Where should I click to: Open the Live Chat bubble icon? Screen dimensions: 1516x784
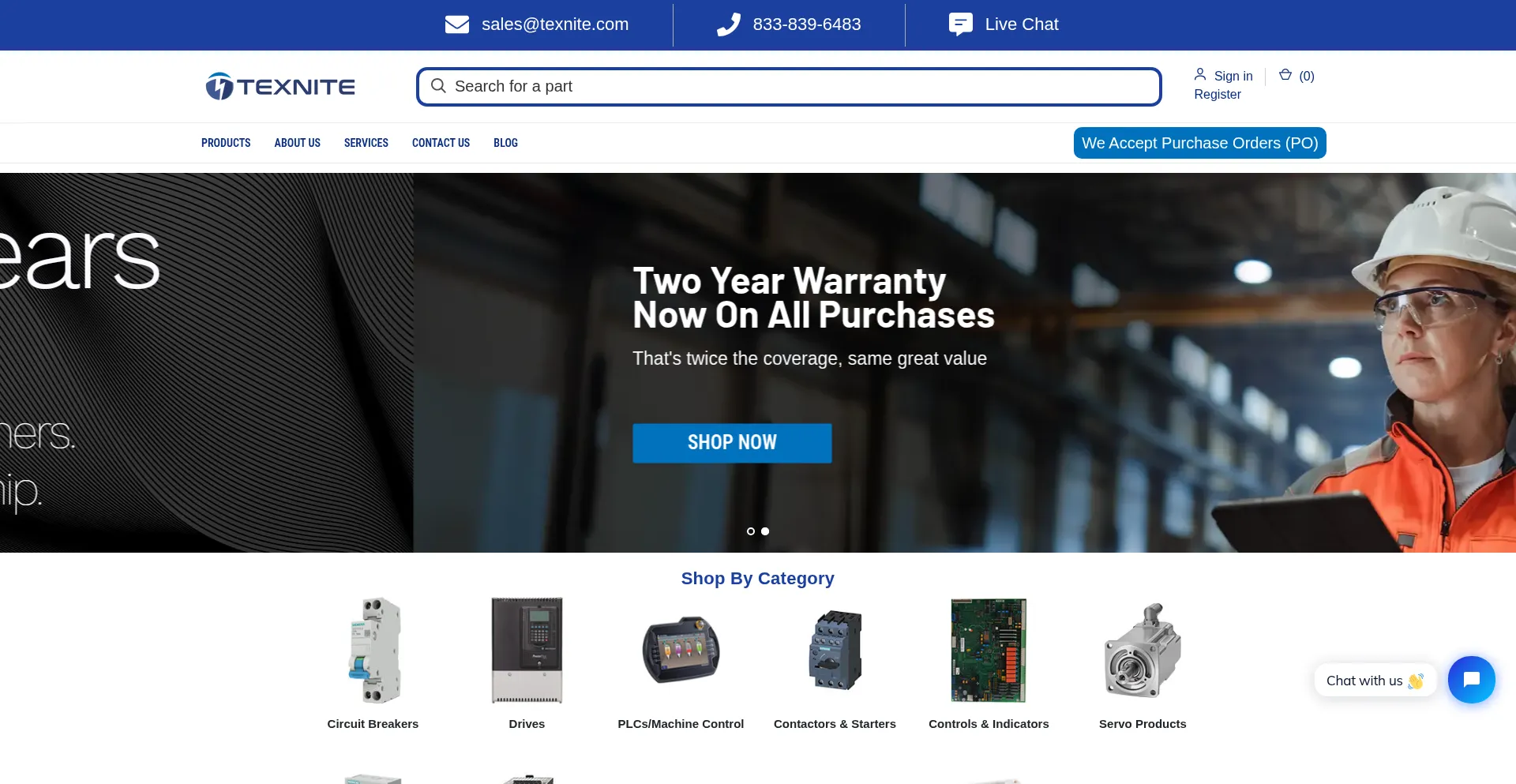(x=961, y=24)
